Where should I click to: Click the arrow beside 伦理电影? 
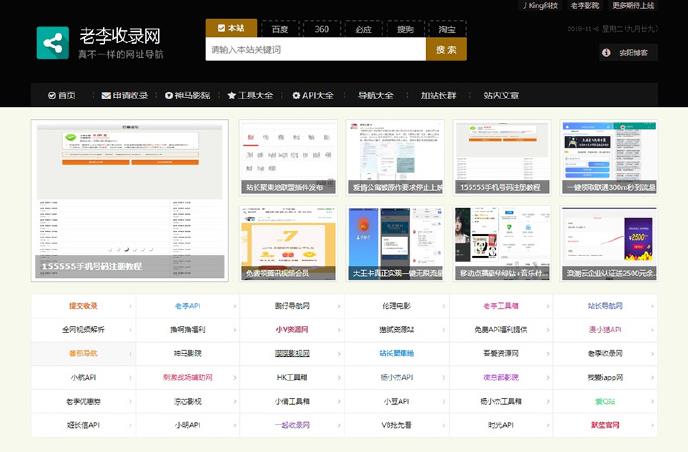tap(444, 306)
